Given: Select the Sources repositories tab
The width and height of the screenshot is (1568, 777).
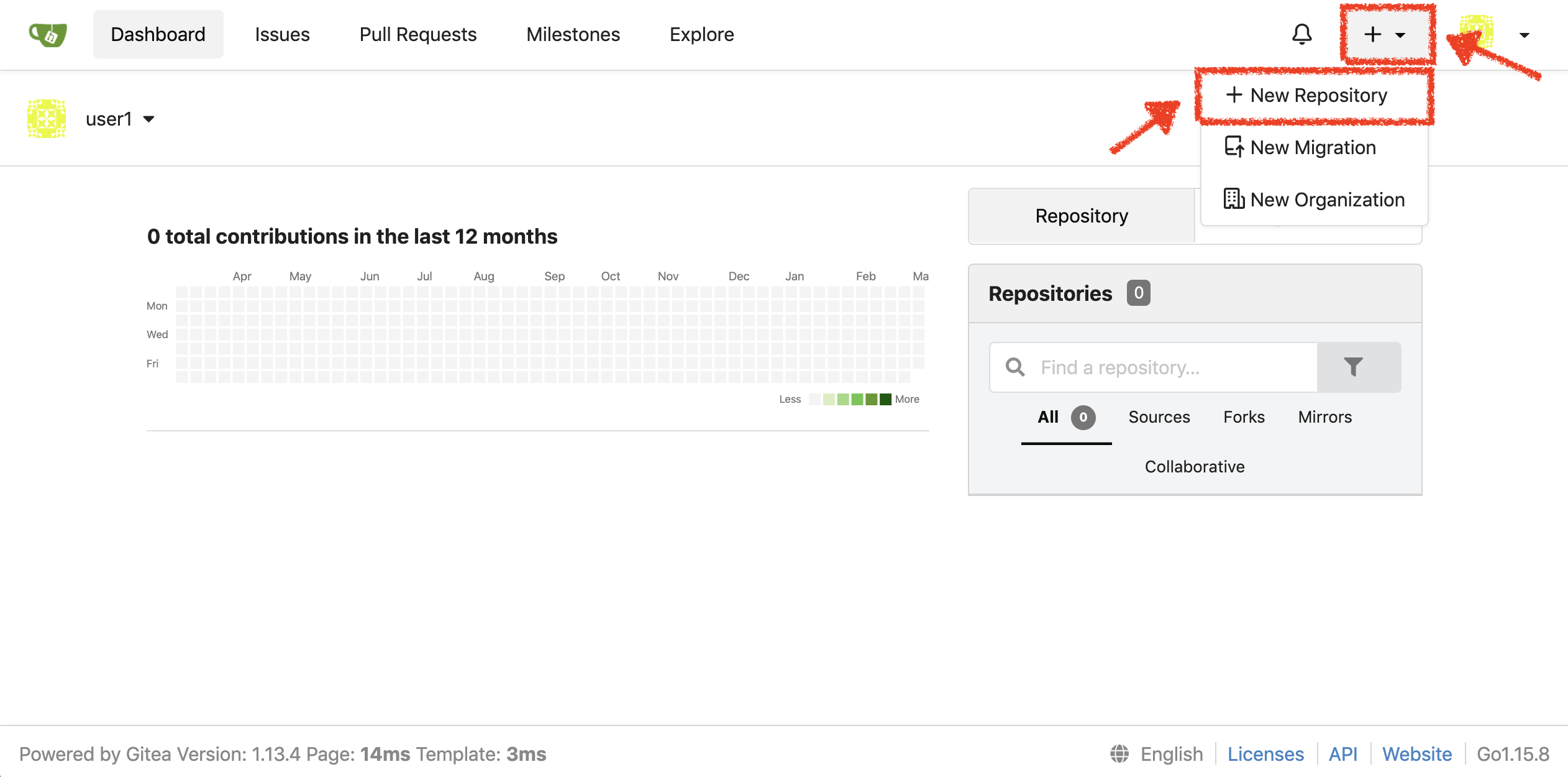Looking at the screenshot, I should click(1160, 416).
